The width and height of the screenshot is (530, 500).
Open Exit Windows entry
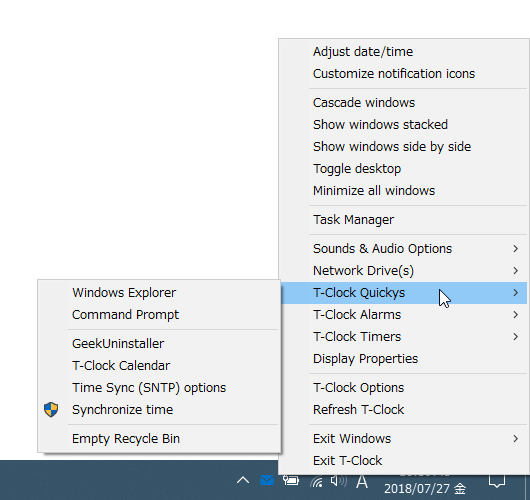(404, 439)
